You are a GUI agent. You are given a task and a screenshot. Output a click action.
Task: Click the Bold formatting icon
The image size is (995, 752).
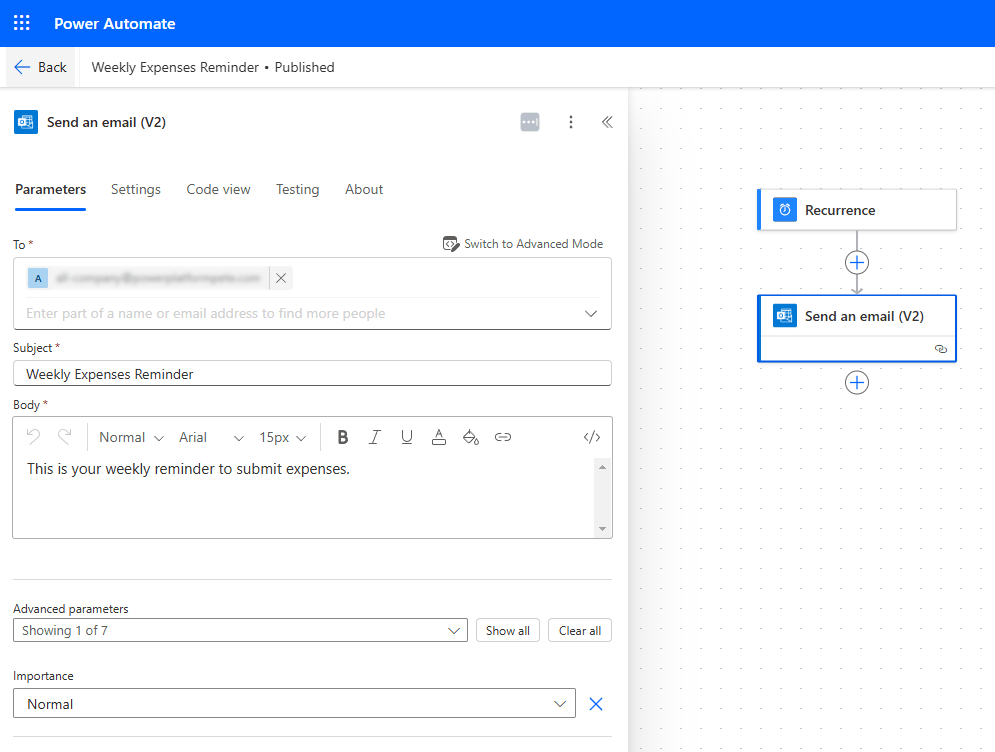tap(343, 437)
